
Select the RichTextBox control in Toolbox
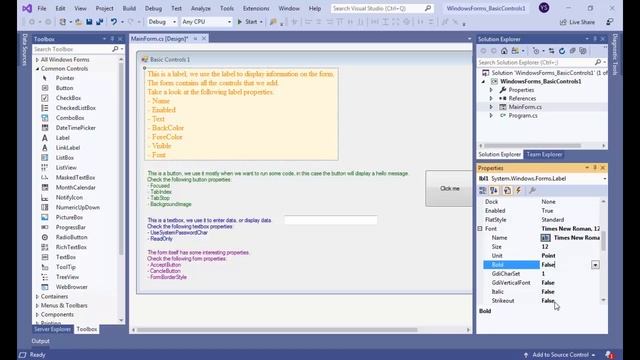pos(71,247)
